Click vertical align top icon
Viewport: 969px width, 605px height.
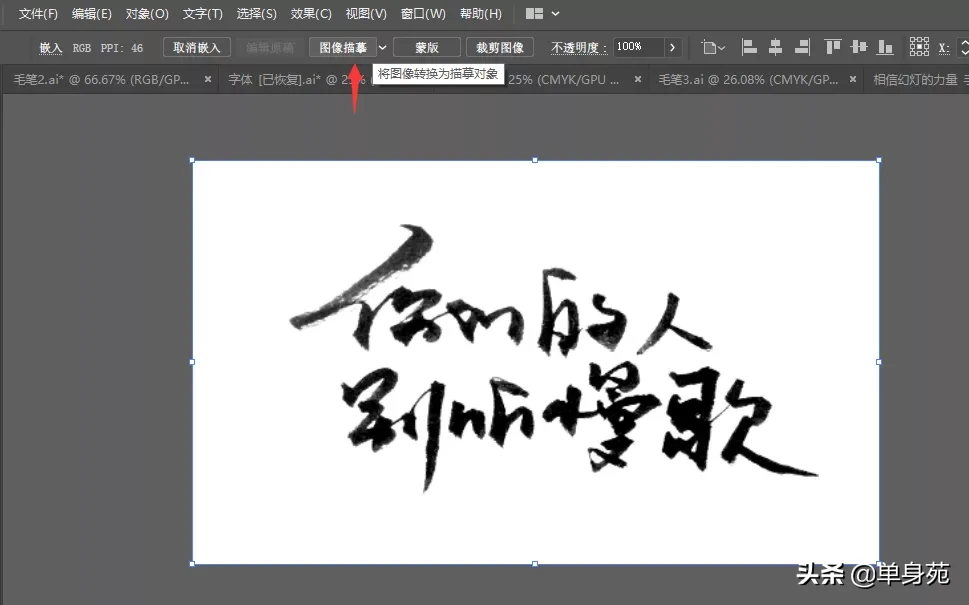[832, 47]
